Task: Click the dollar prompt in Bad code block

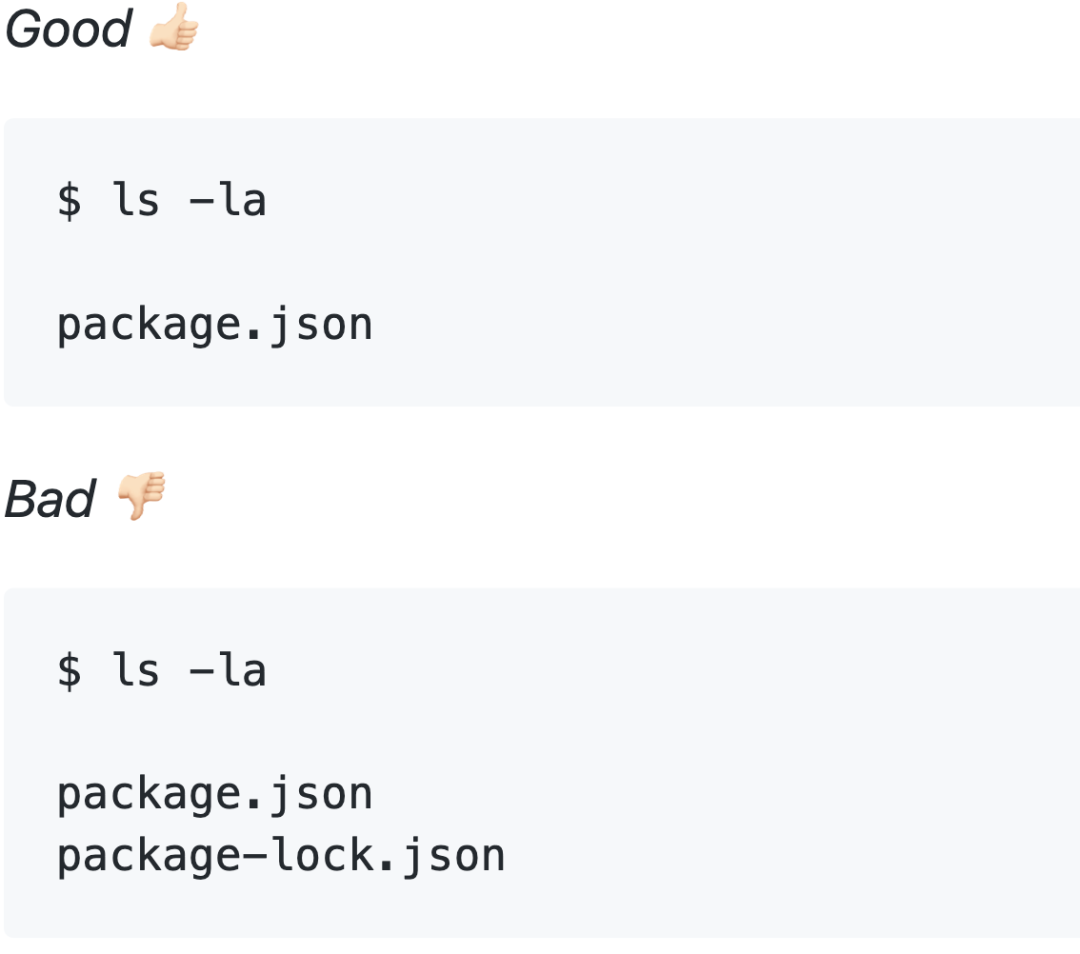Action: tap(70, 671)
